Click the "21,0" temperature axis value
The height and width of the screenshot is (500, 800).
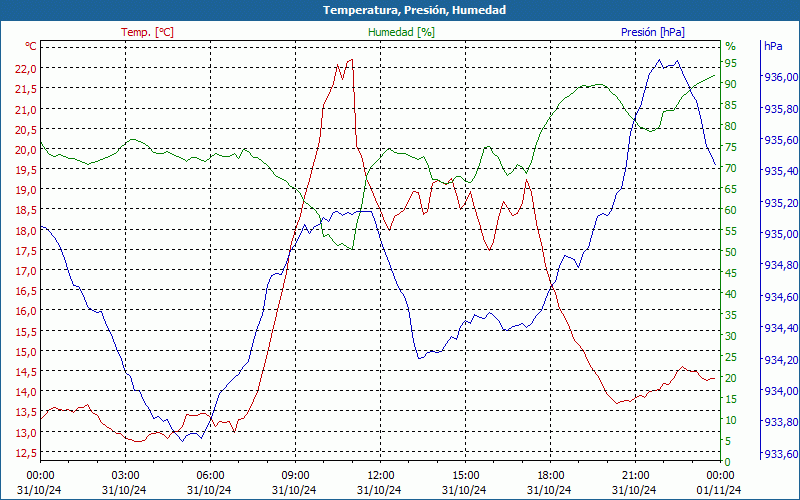(25, 110)
